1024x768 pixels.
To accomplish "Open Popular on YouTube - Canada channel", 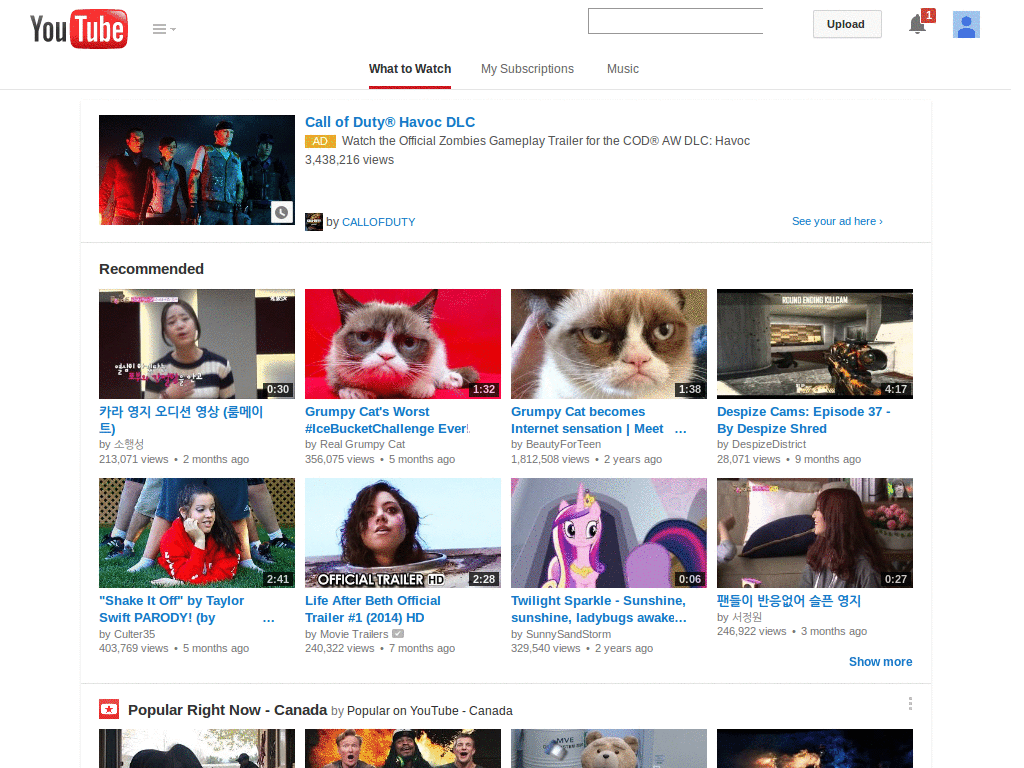I will (x=430, y=711).
